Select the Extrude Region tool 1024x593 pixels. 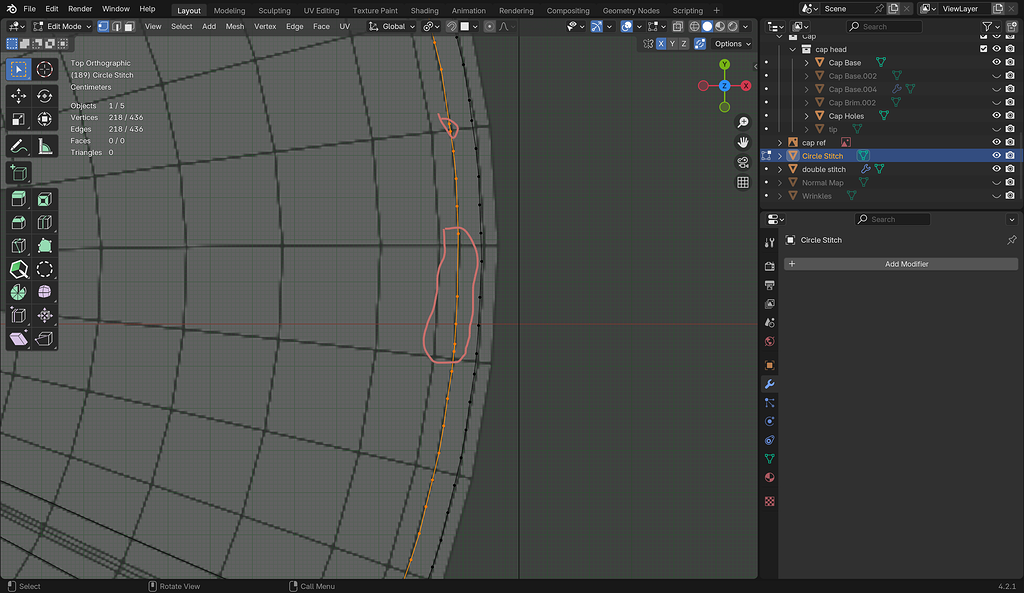coord(19,199)
